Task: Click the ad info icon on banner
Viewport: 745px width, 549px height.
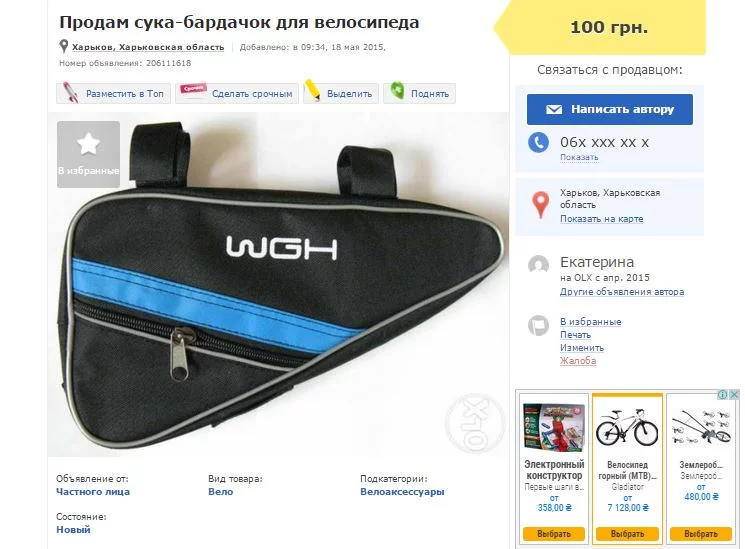Action: [723, 395]
